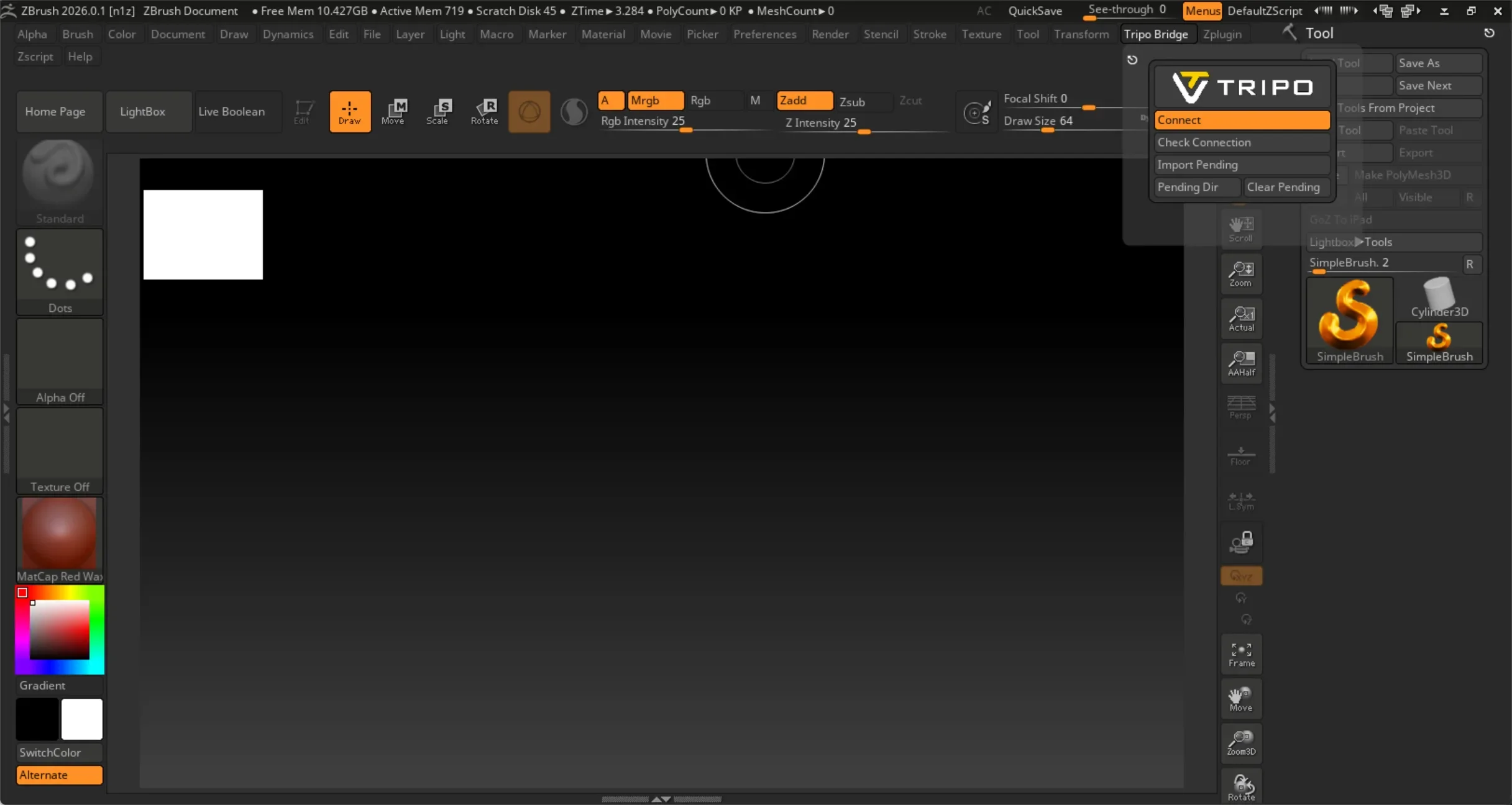Click the Connect button in Tripo panel
The width and height of the screenshot is (1512, 805).
pos(1242,120)
